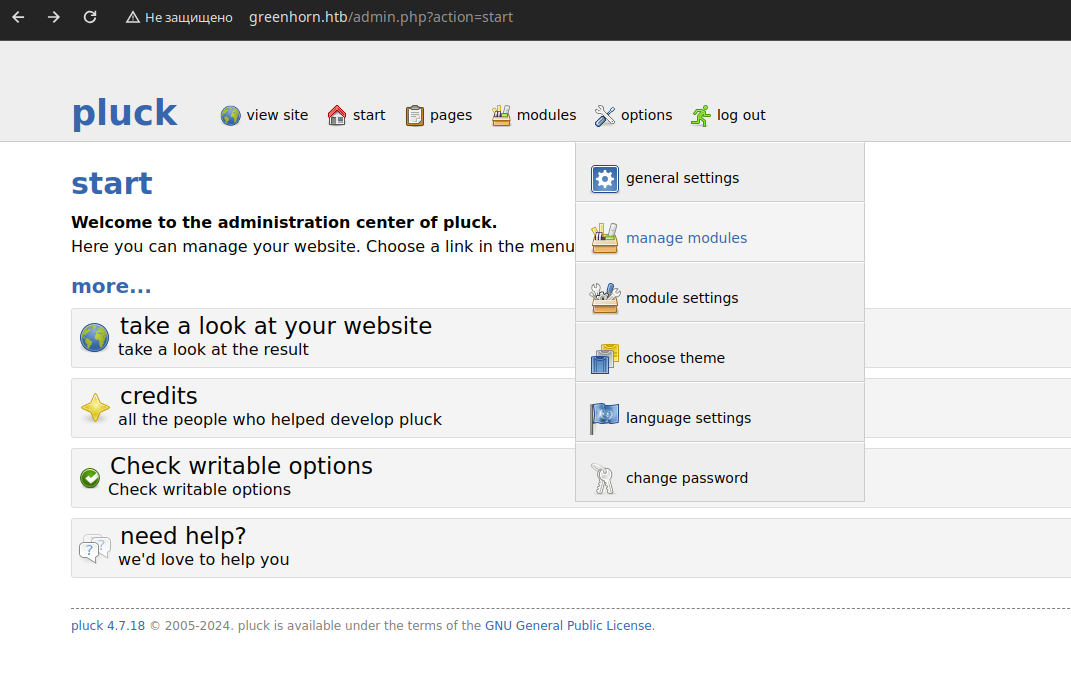The image size is (1071, 680).
Task: Click the house icon beside start
Action: pyautogui.click(x=337, y=115)
